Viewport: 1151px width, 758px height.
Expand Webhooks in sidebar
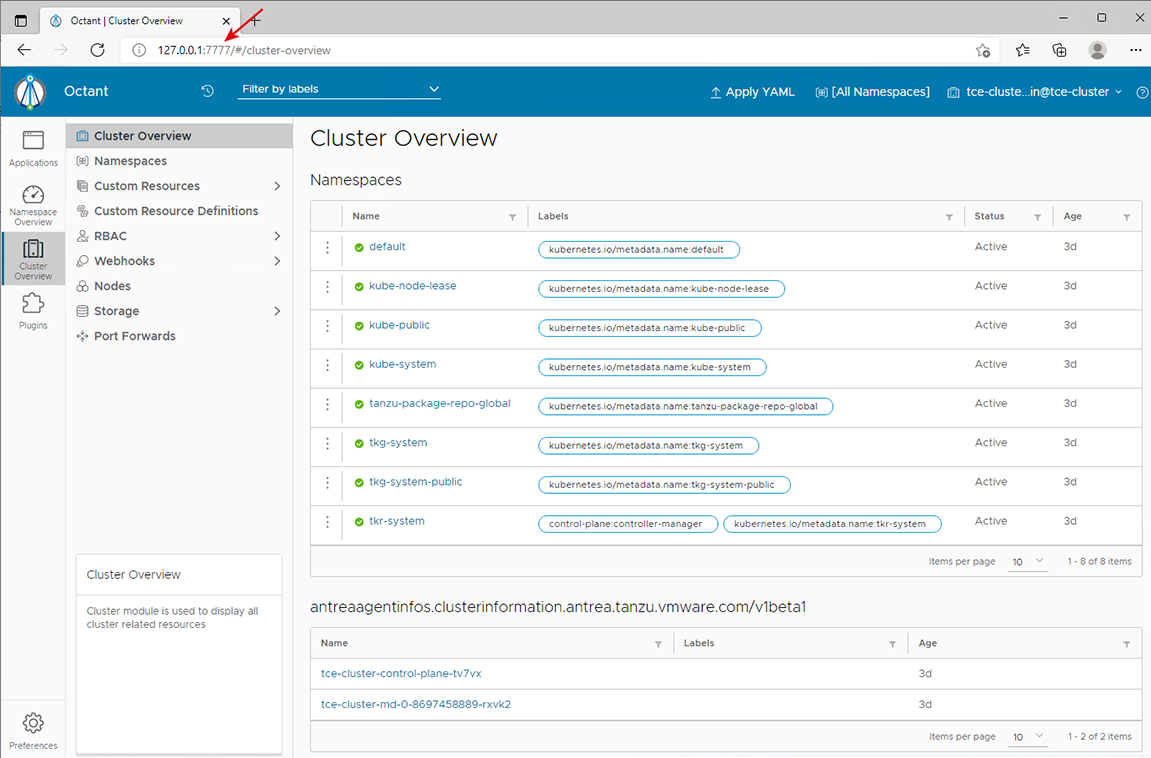click(x=277, y=261)
